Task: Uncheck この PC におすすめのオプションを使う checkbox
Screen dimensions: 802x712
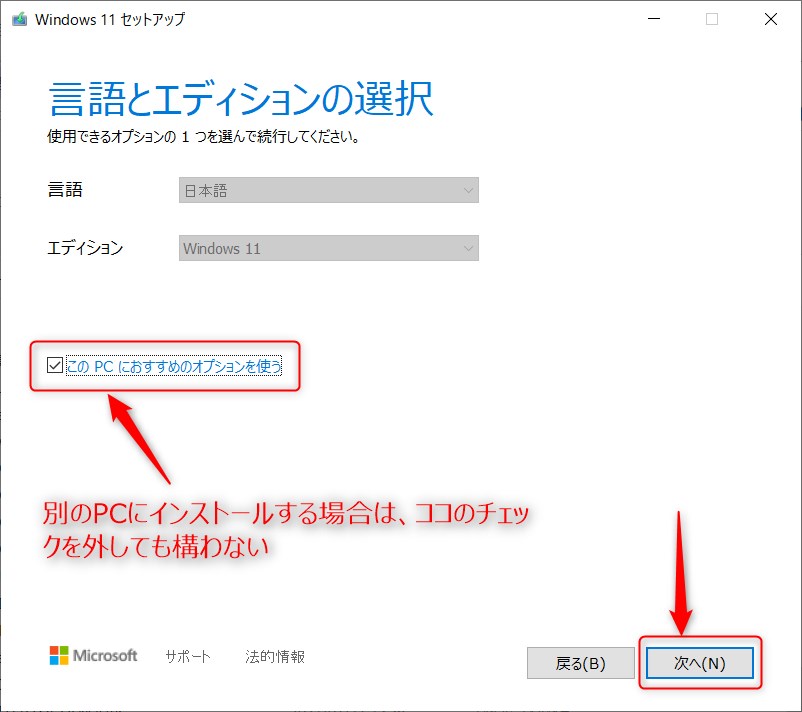Action: [55, 365]
